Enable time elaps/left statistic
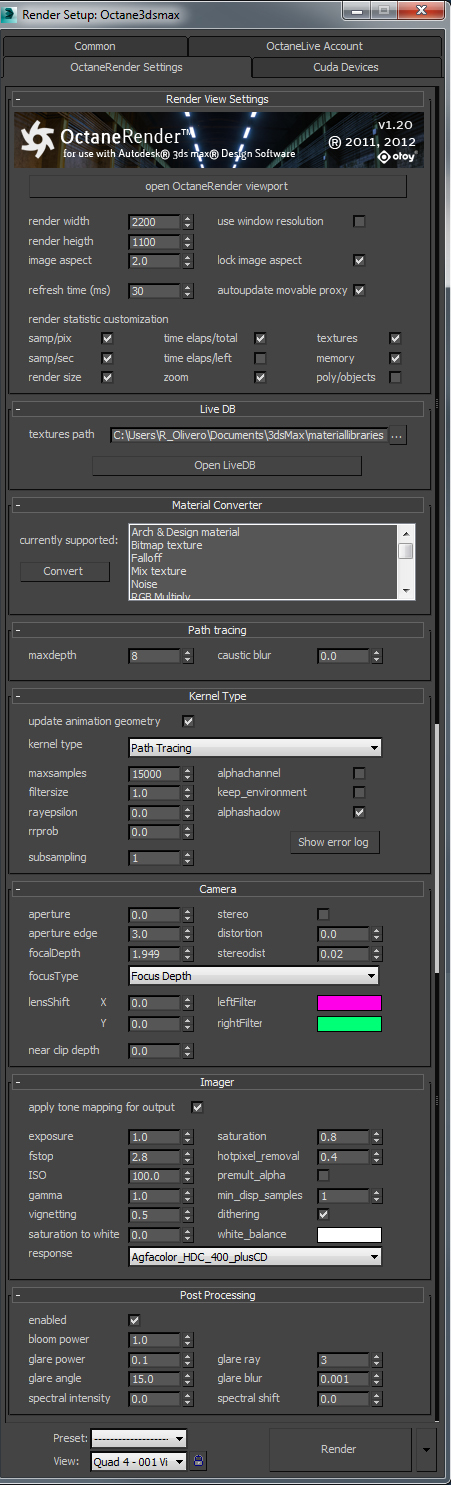This screenshot has height=1485, width=451. (260, 358)
